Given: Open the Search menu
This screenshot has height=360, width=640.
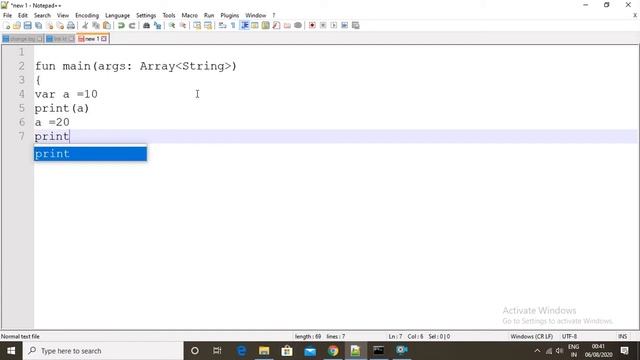Looking at the screenshot, I should point(42,15).
